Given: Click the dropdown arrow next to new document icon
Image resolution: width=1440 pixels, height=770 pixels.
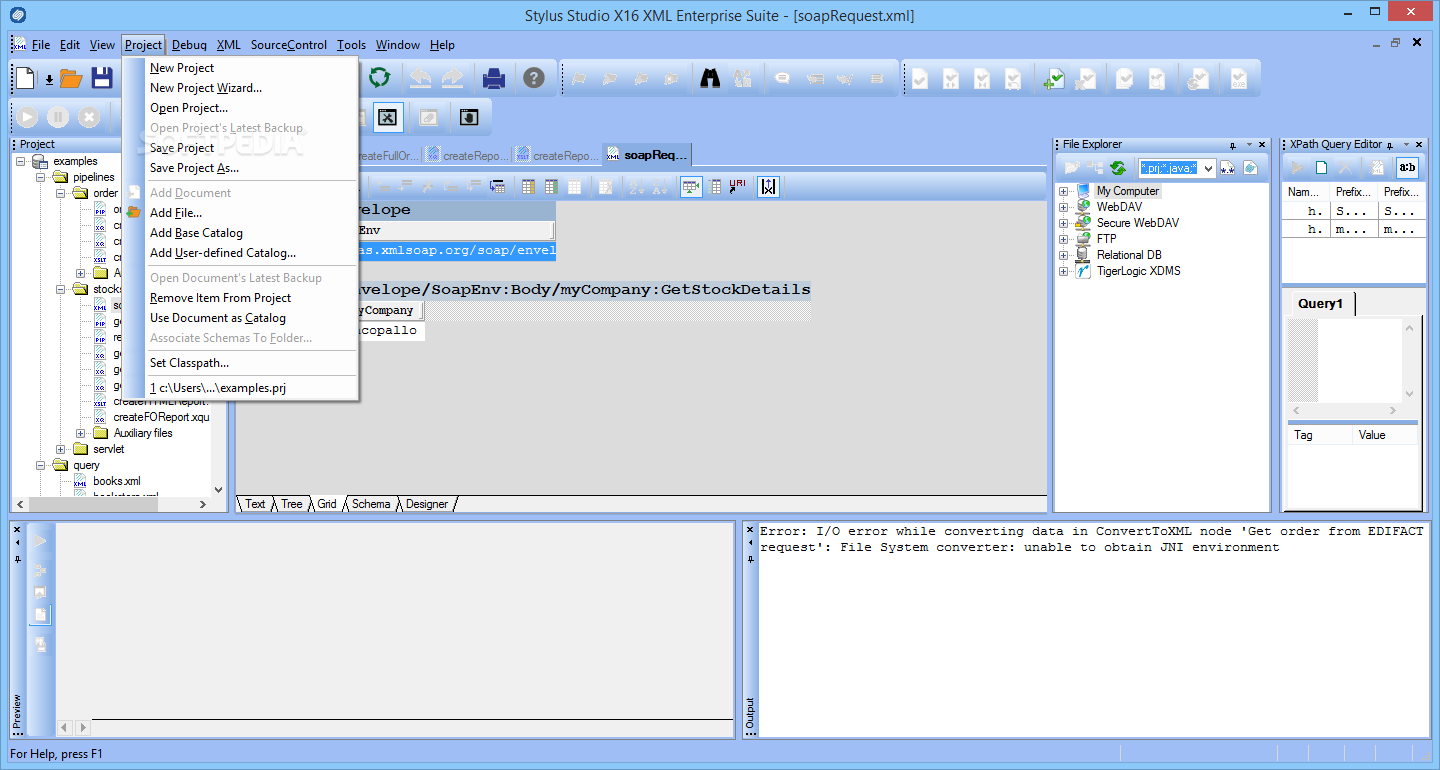Looking at the screenshot, I should [x=48, y=79].
